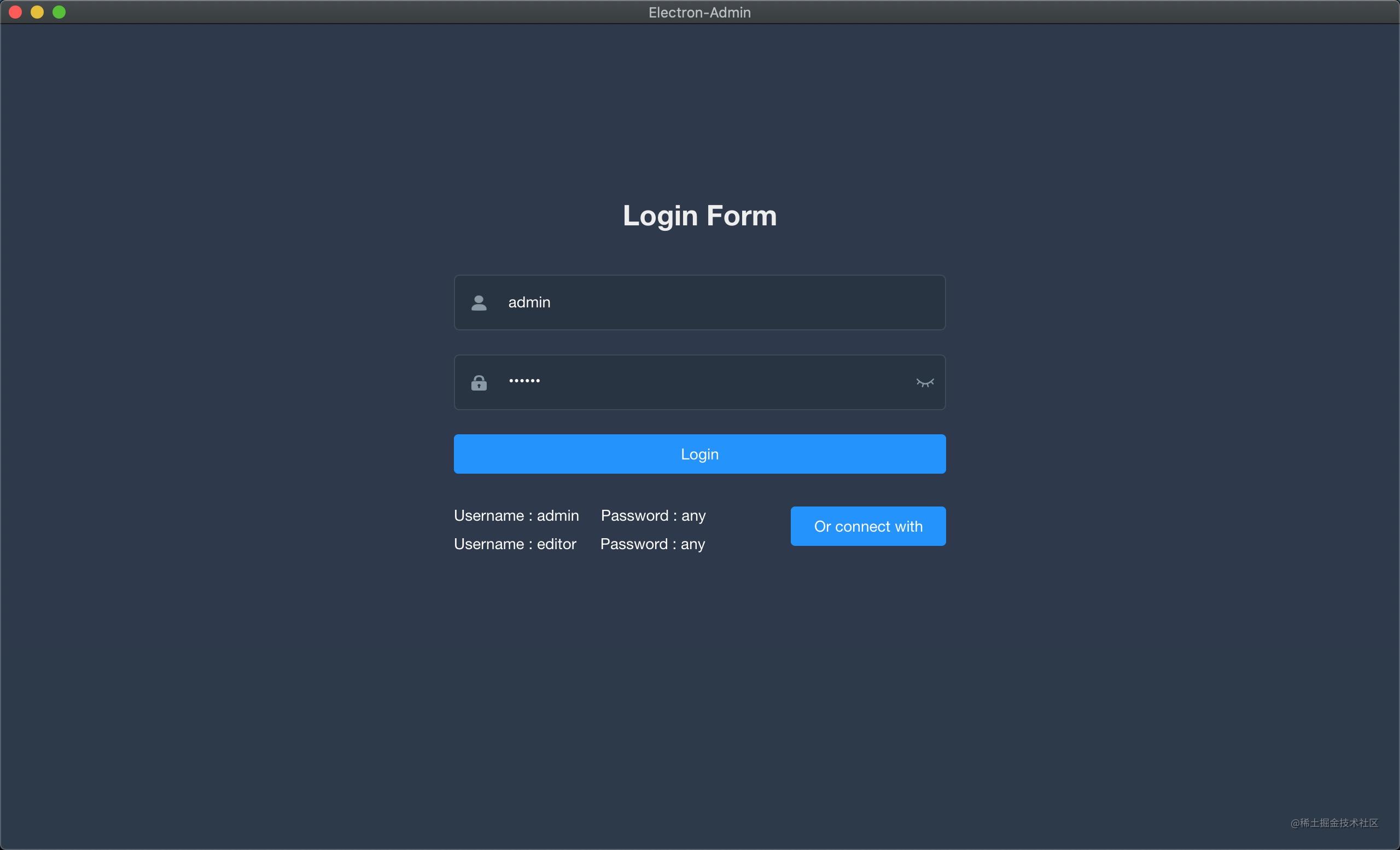
Task: Click the 'Password : any' hint on the first row
Action: 653,515
